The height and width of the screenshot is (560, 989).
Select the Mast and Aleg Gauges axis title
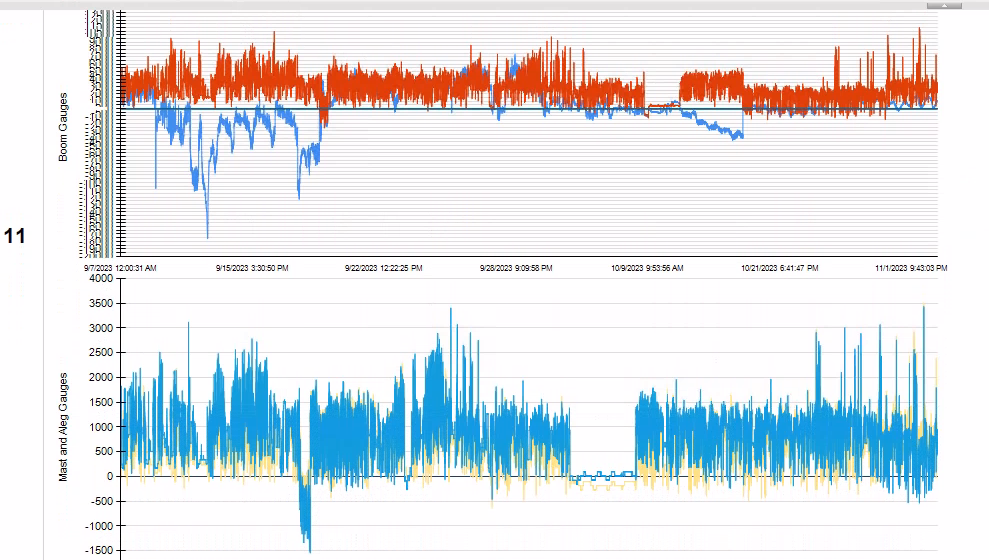pyautogui.click(x=63, y=427)
